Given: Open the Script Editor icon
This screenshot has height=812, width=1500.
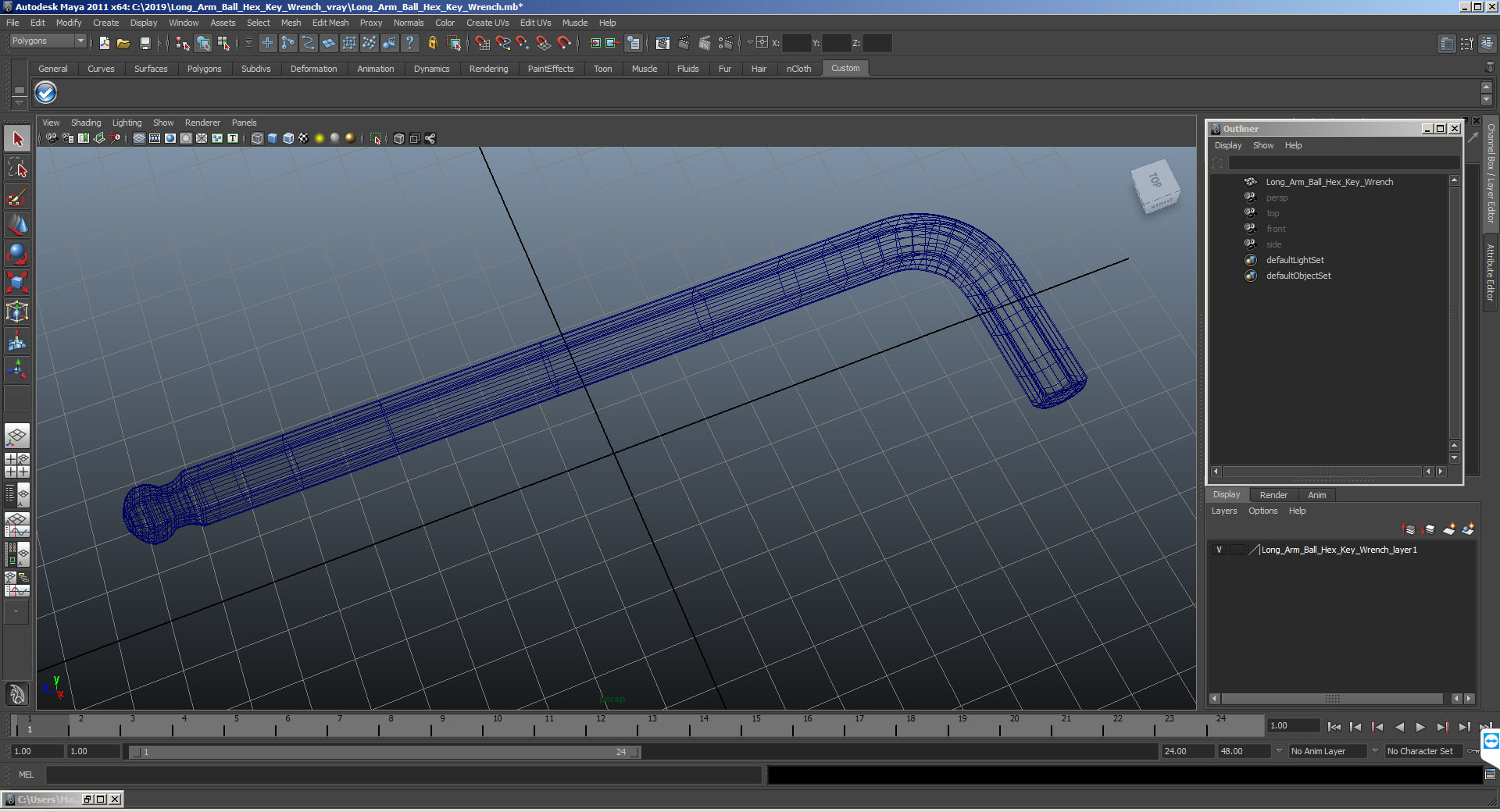Looking at the screenshot, I should click(1490, 775).
